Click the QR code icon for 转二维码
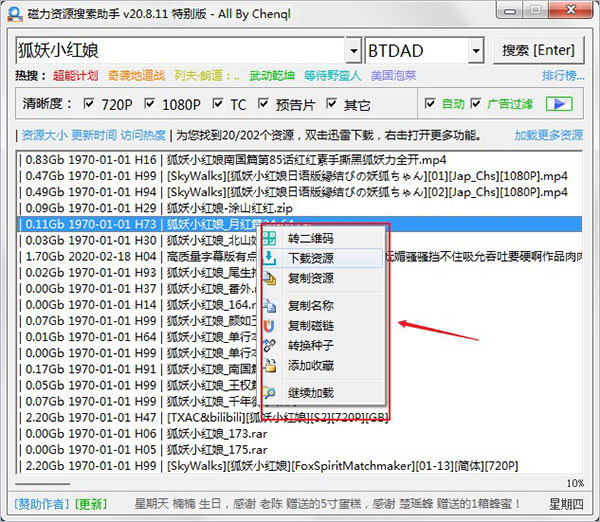 tap(269, 238)
